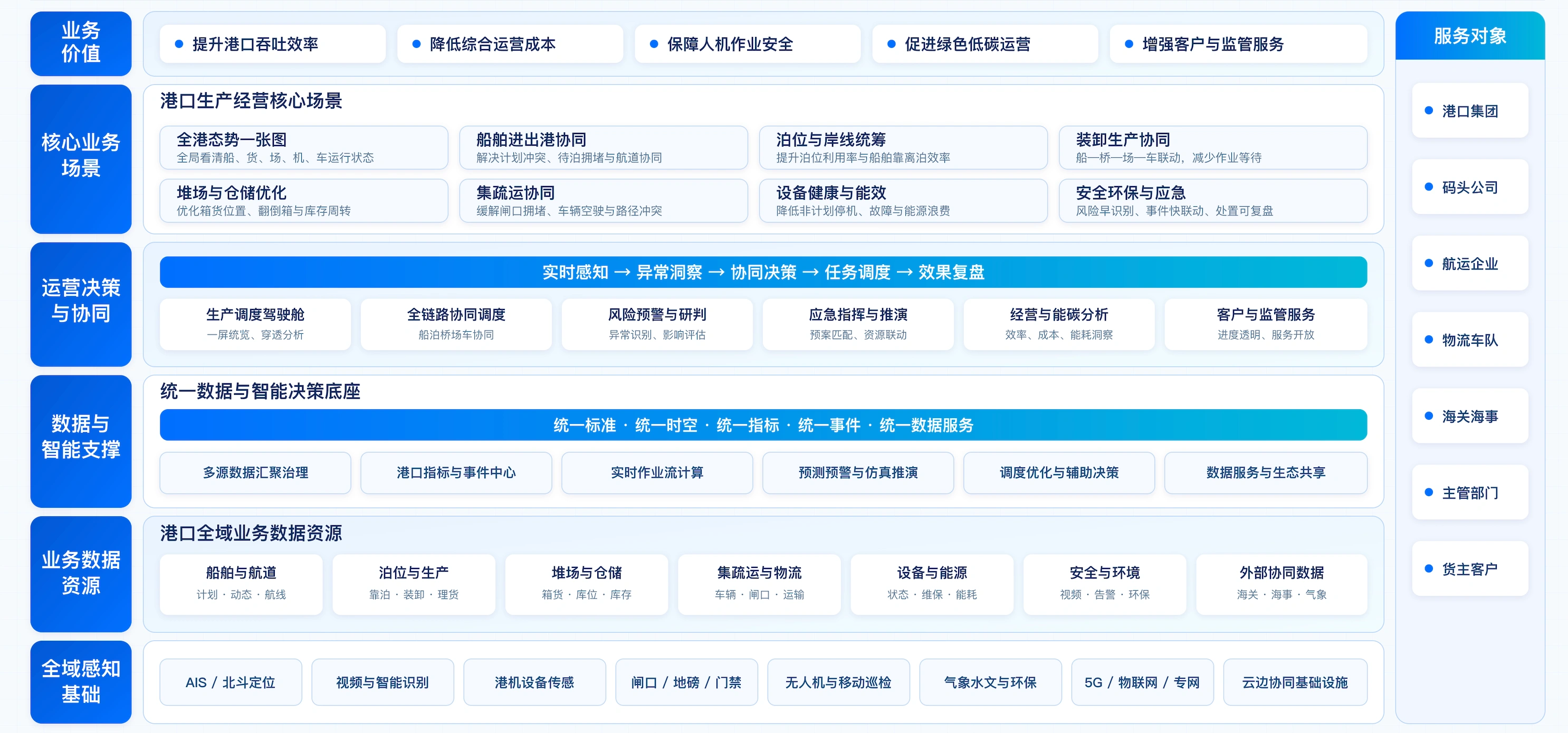Select the 经营与能碳分析 card

point(1058,324)
